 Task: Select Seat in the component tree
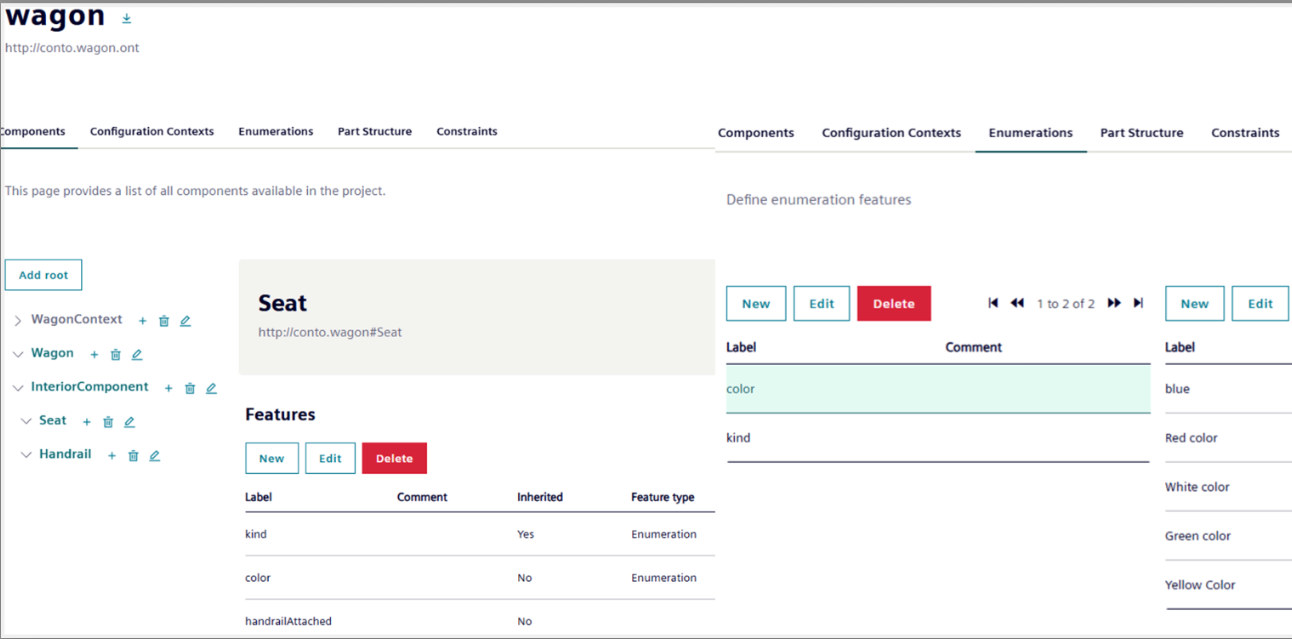pos(53,421)
